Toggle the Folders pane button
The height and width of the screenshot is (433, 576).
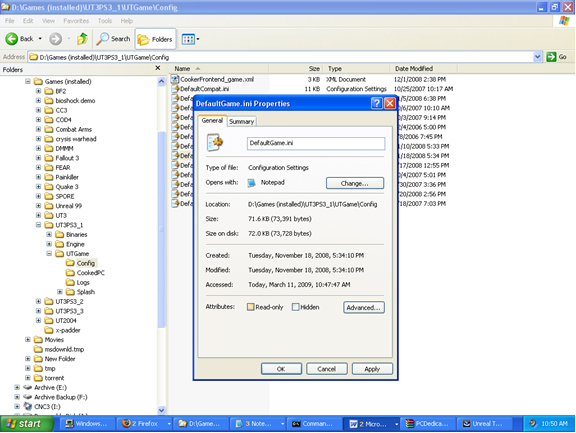click(155, 39)
